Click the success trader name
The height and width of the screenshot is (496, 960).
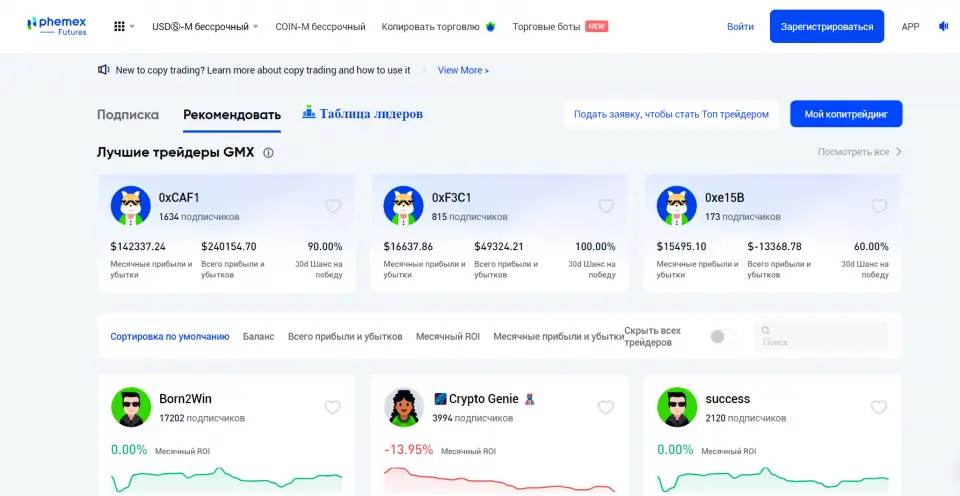[727, 399]
